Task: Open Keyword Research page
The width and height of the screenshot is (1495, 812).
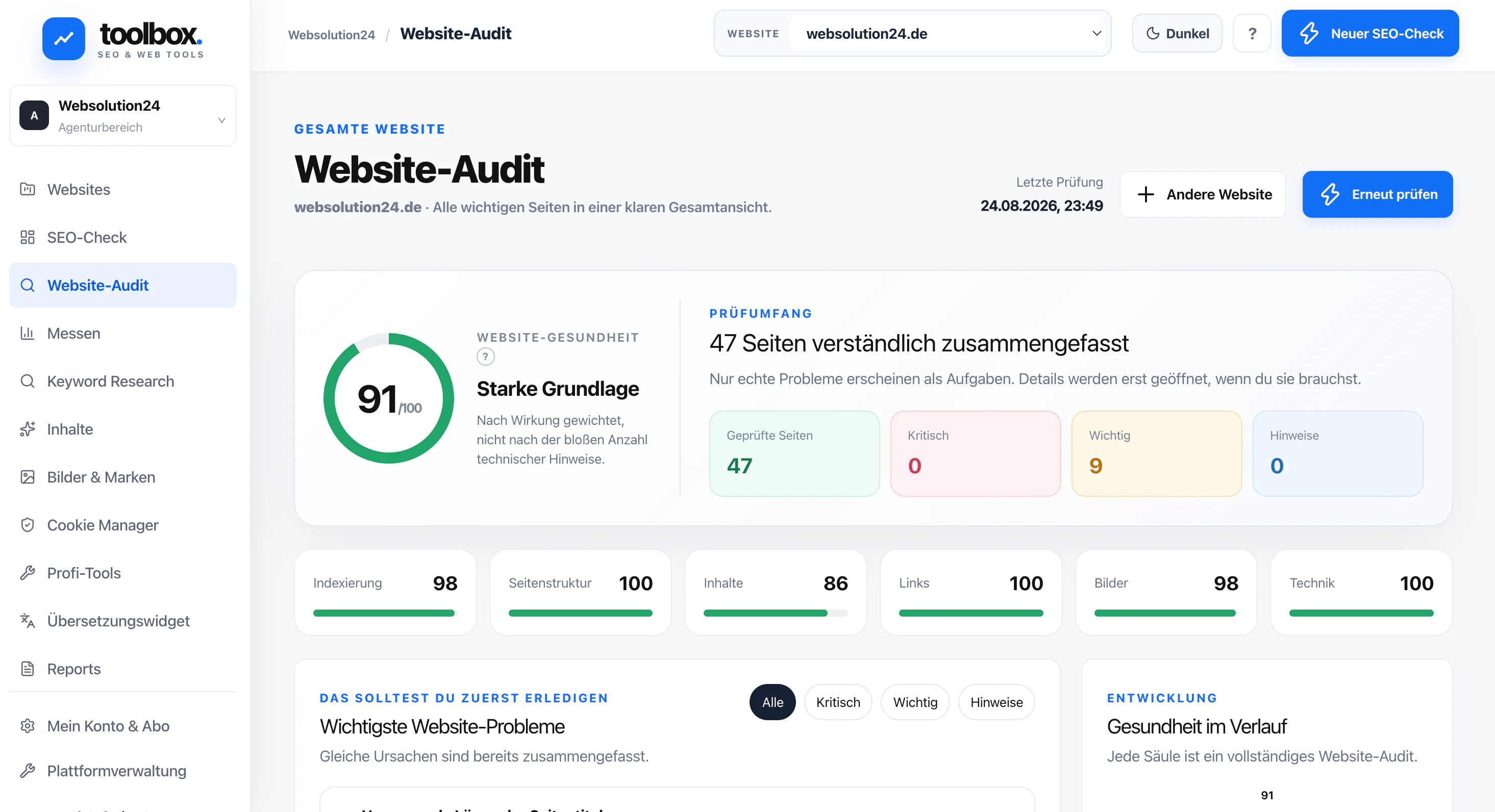Action: click(123, 381)
